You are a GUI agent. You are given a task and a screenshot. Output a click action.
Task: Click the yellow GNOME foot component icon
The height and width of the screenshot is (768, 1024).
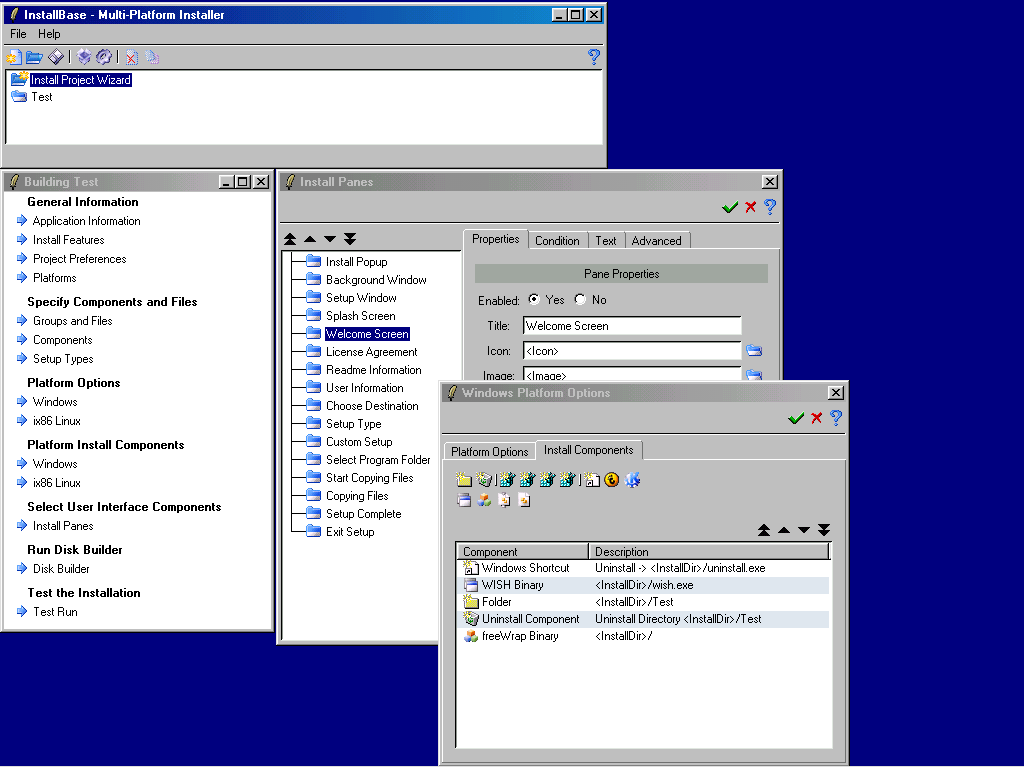(612, 480)
